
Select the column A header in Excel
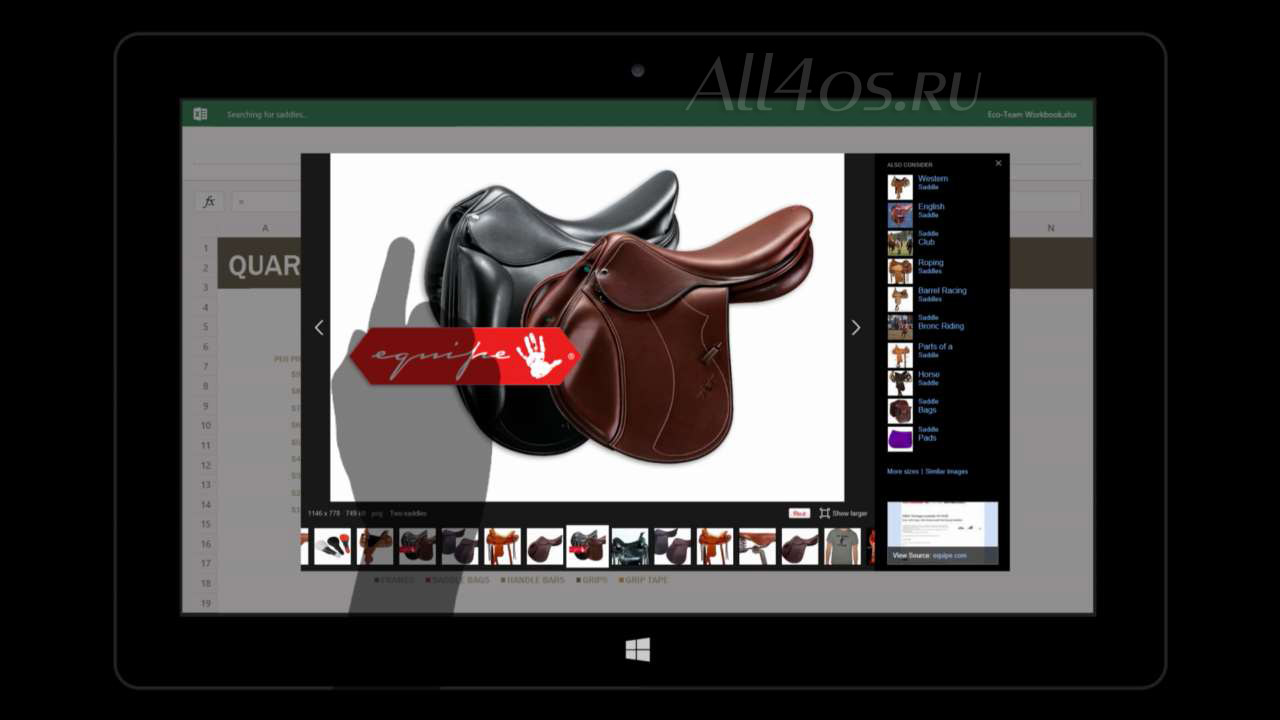coord(265,228)
